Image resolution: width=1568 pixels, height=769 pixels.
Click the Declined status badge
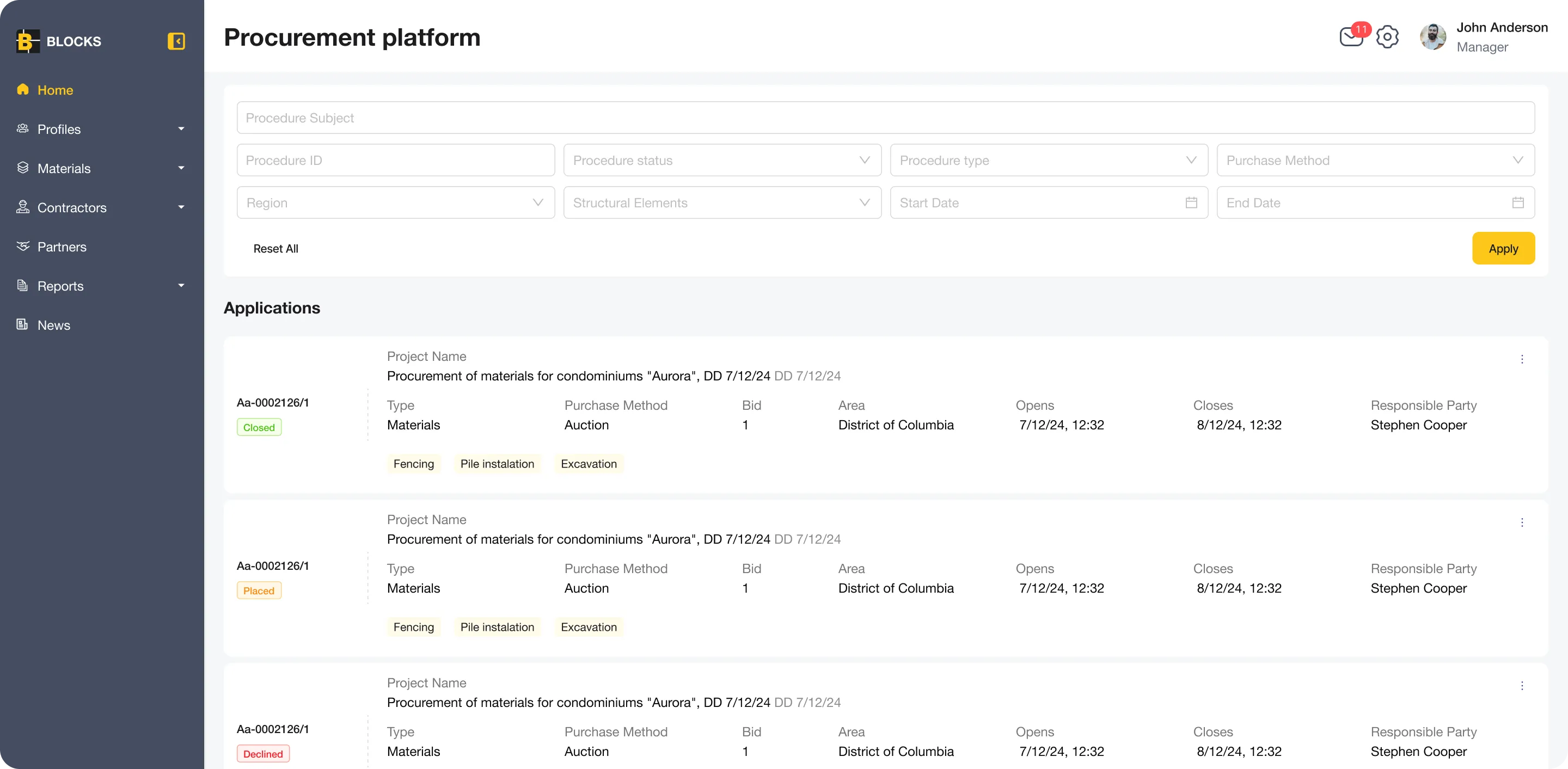(x=263, y=753)
